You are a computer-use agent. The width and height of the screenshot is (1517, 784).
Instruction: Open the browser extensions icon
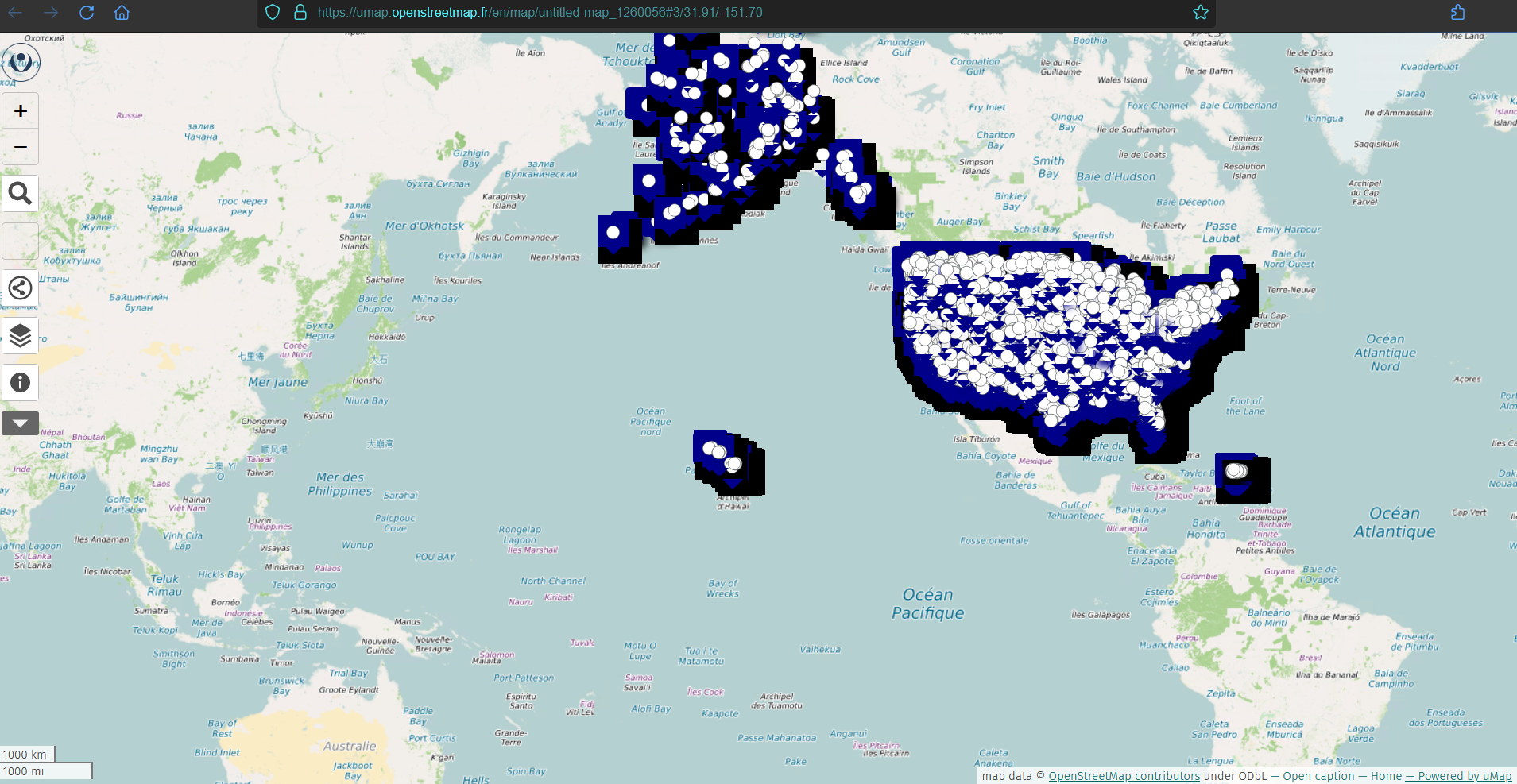click(1457, 13)
